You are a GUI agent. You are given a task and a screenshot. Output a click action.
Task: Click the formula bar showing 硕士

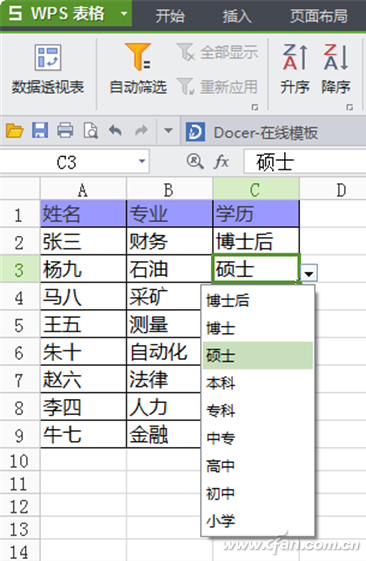305,162
